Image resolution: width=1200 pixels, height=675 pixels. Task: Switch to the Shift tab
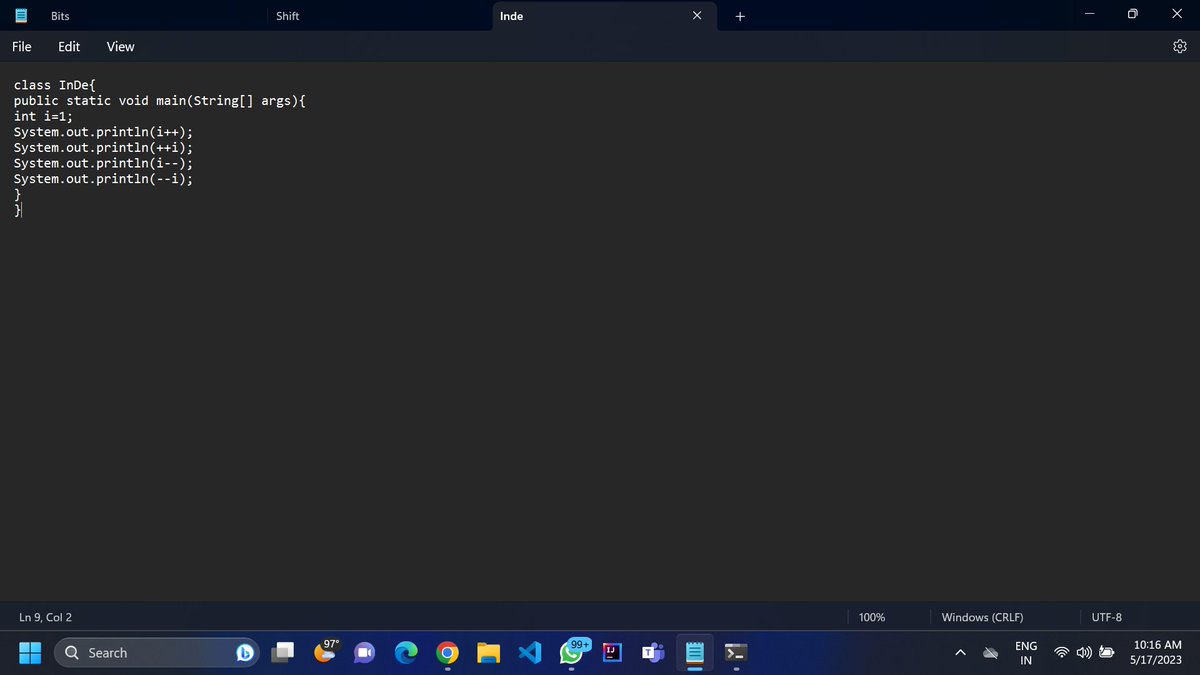tap(287, 16)
